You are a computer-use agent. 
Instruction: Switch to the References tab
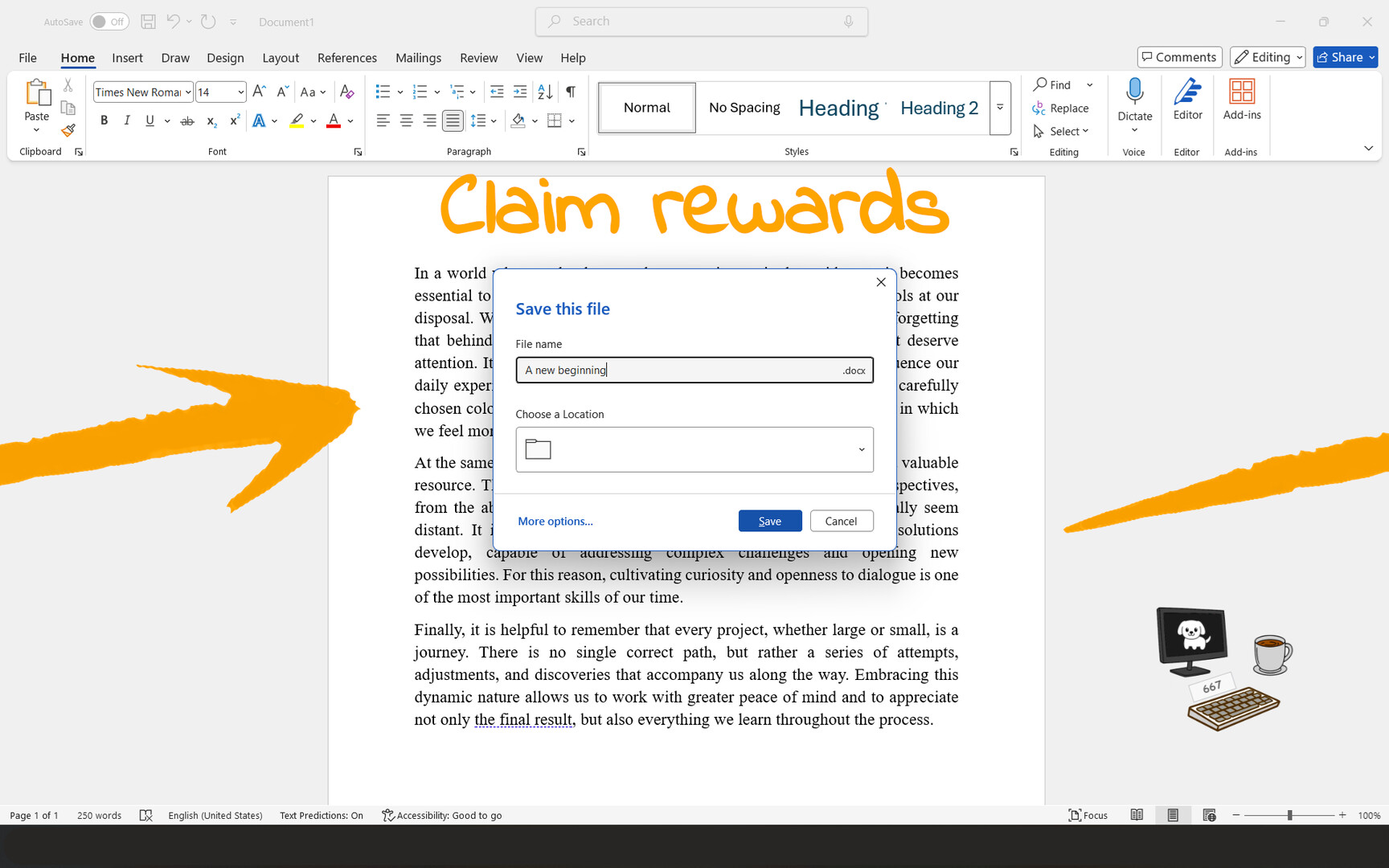347,58
